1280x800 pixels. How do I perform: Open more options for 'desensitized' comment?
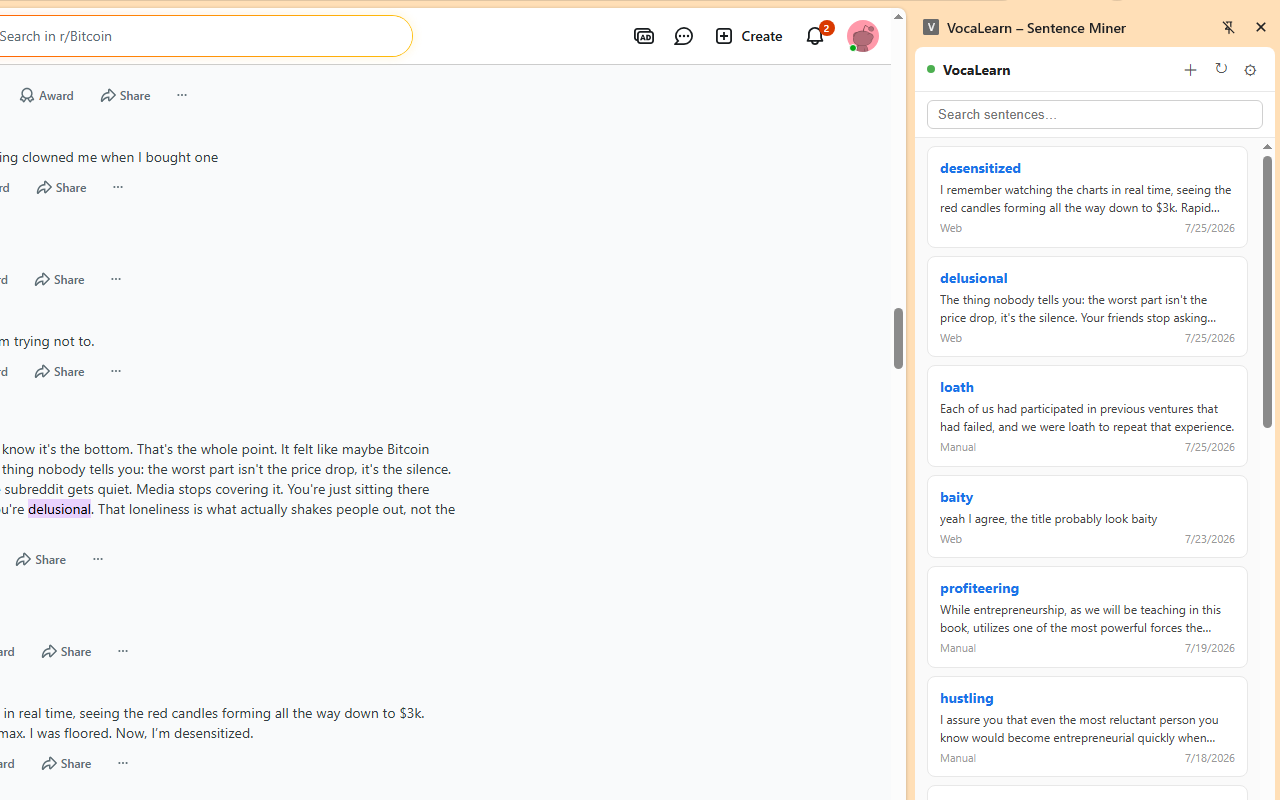tap(122, 763)
